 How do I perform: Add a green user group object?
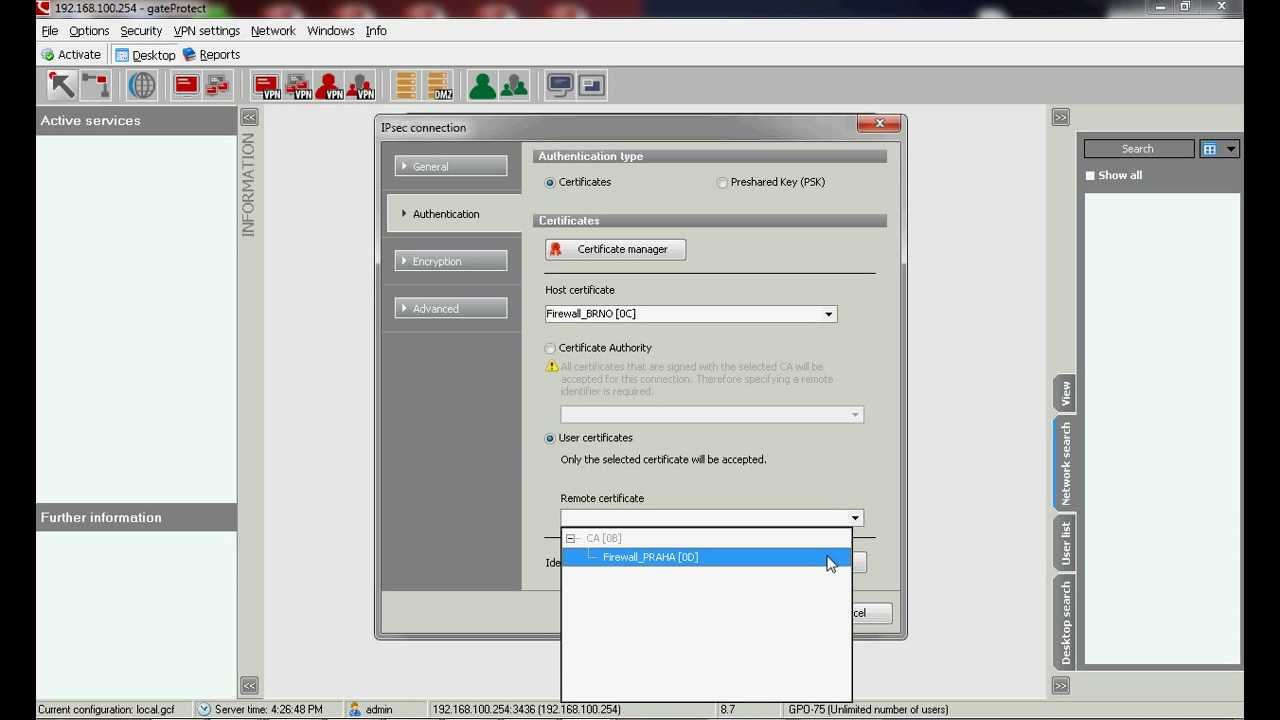tap(514, 85)
